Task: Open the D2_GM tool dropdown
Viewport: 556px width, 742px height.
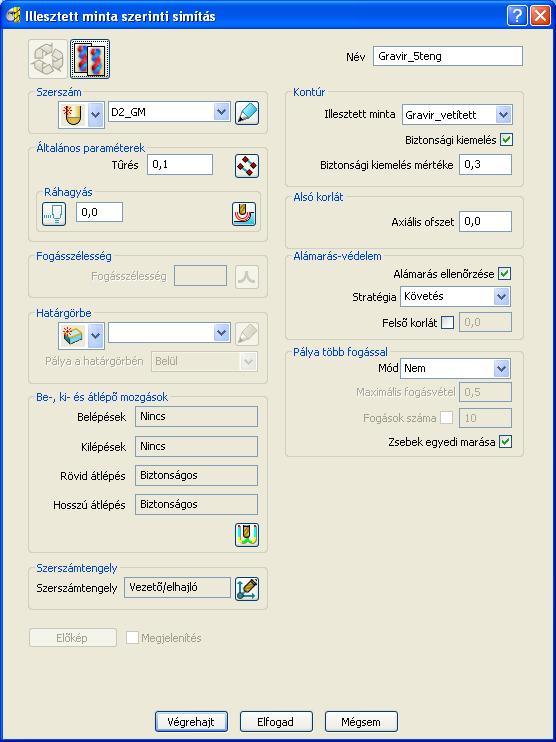Action: click(221, 112)
